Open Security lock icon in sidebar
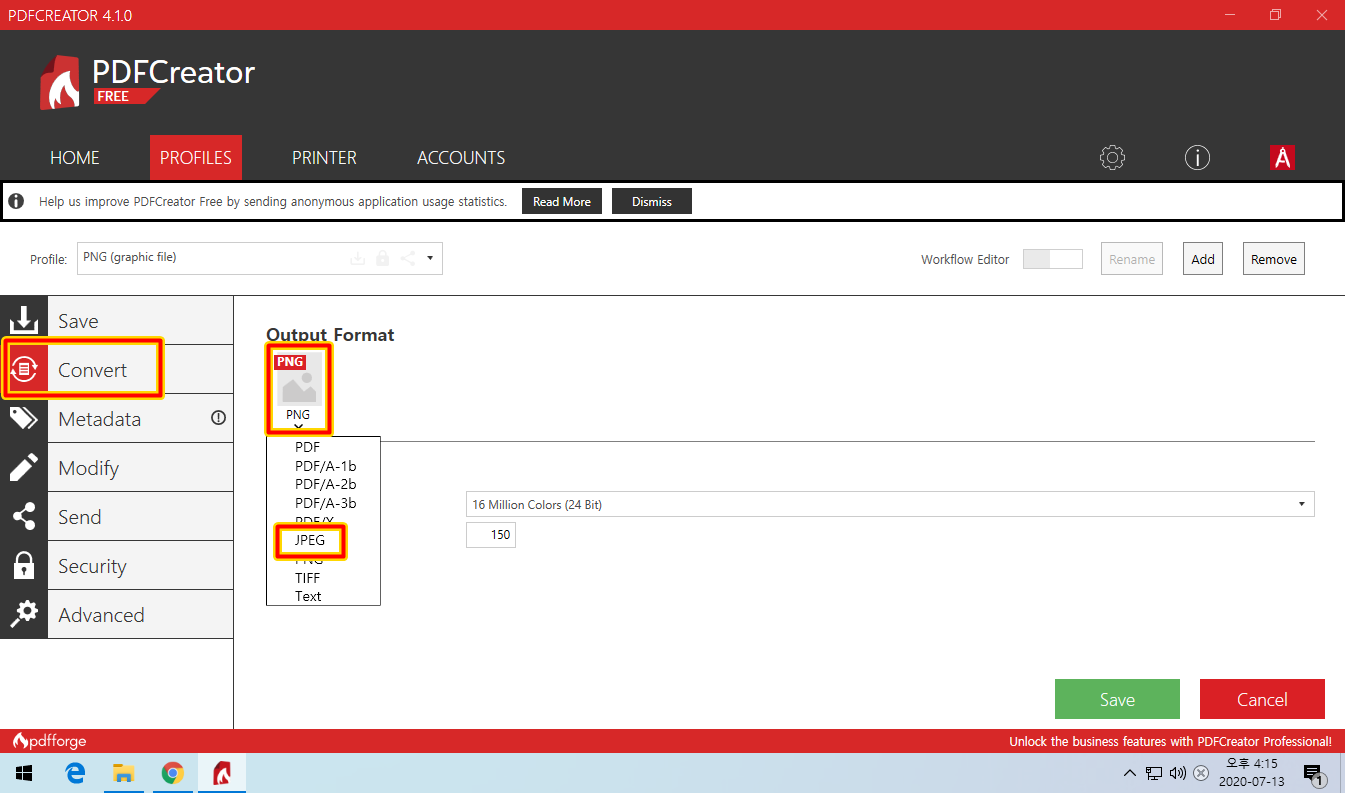1345x793 pixels. 24,565
